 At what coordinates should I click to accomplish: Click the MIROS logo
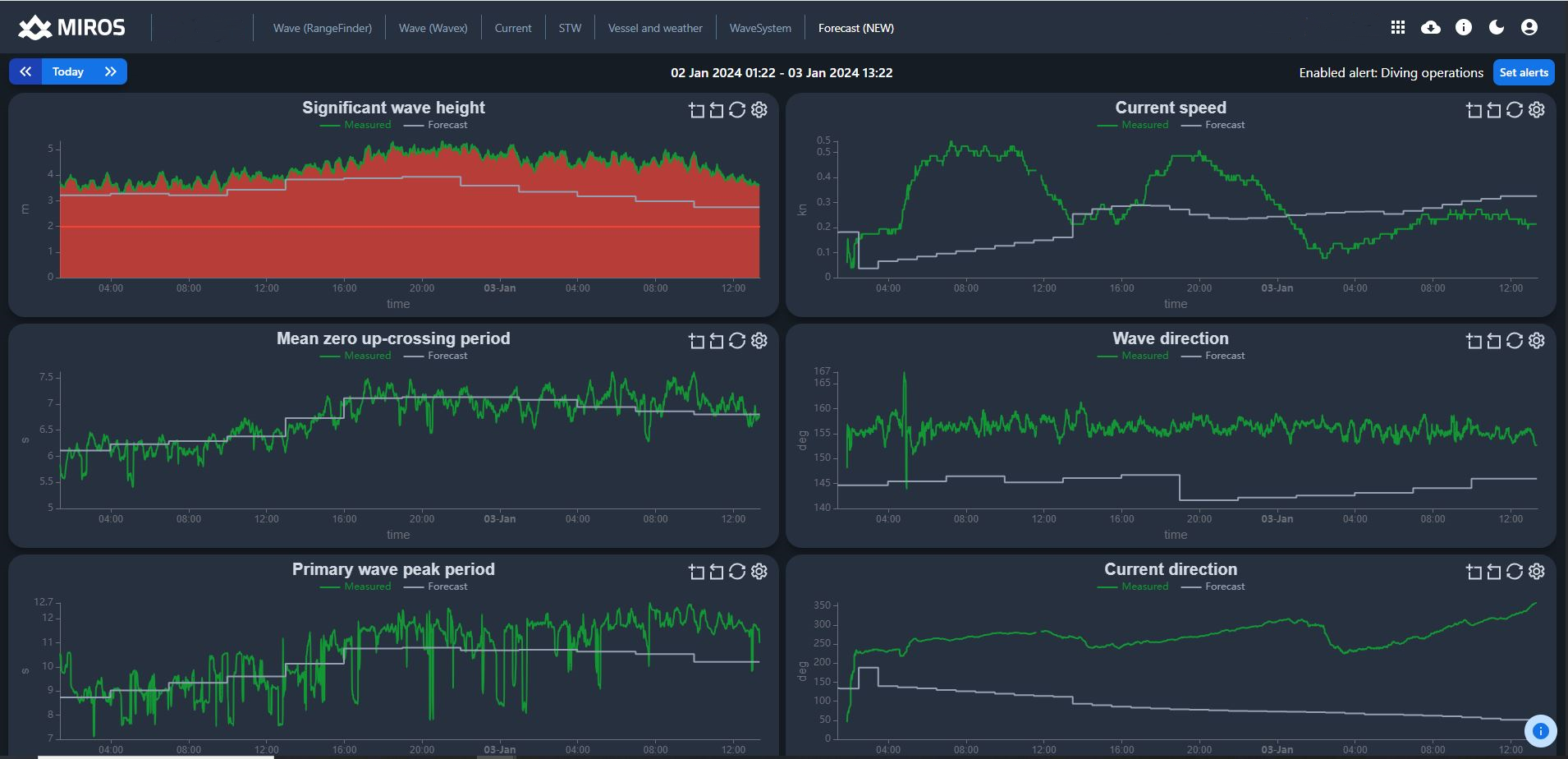pyautogui.click(x=72, y=27)
